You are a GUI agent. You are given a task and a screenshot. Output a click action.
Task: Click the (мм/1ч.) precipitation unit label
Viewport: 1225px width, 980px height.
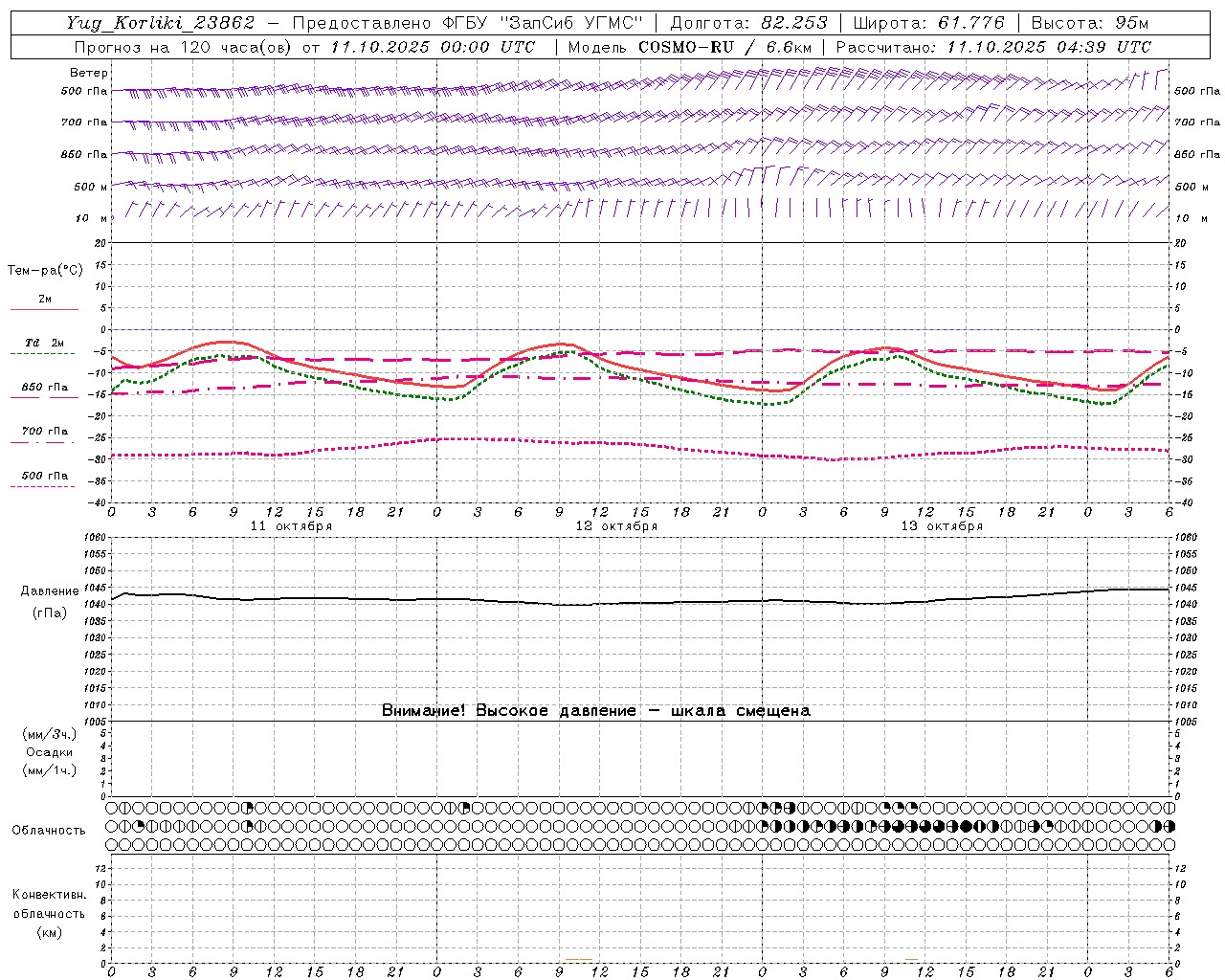point(50,770)
